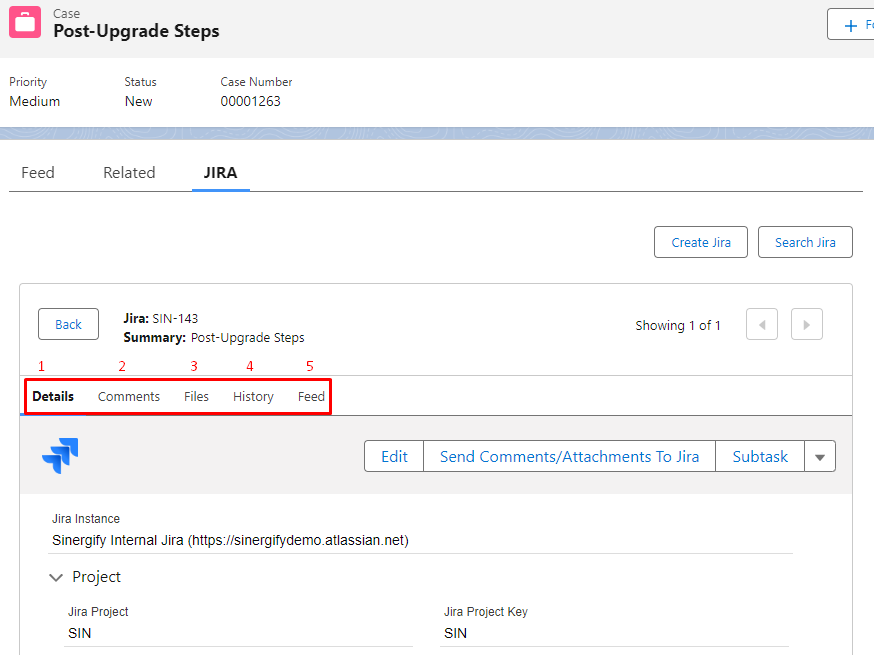Open the Jira Details tab
This screenshot has height=655, width=874.
53,396
